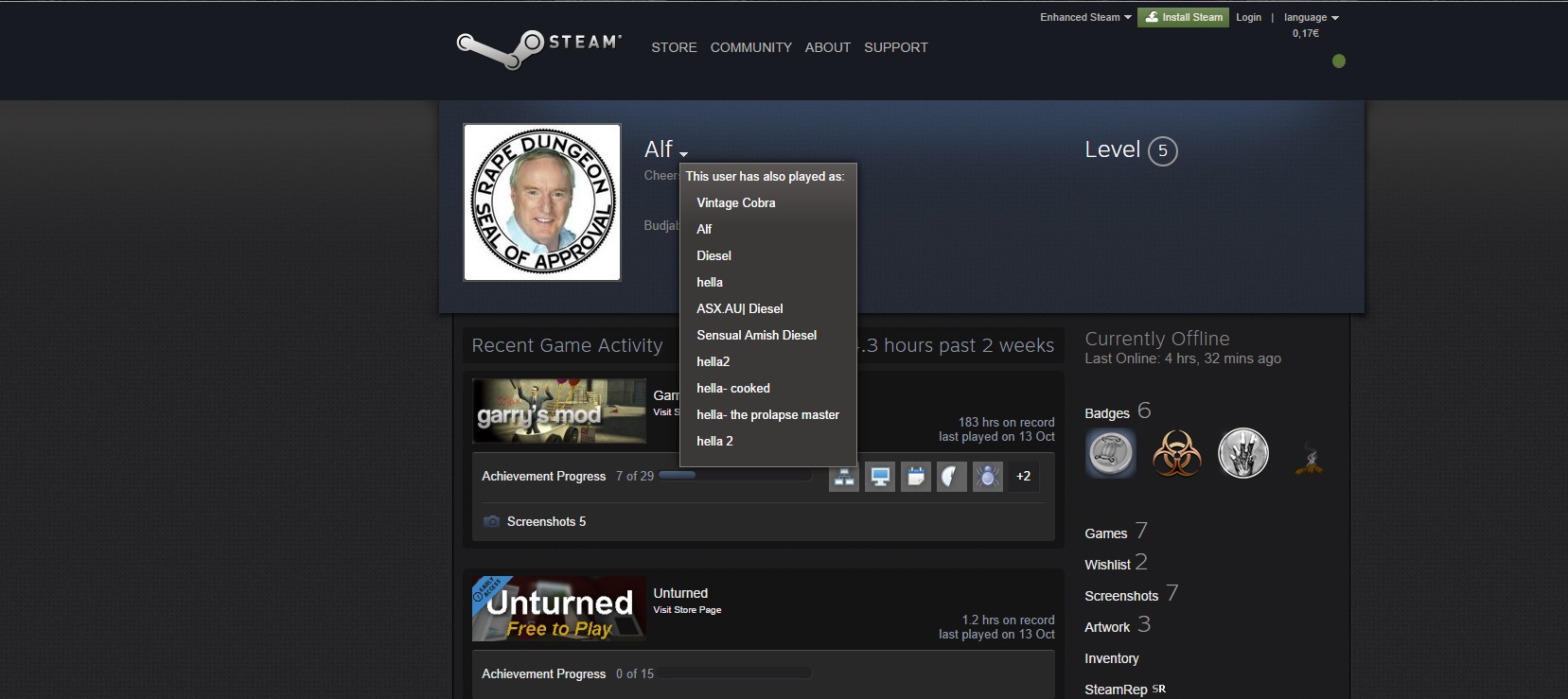The image size is (1568, 699).
Task: Open the ABOUT page
Action: click(828, 47)
